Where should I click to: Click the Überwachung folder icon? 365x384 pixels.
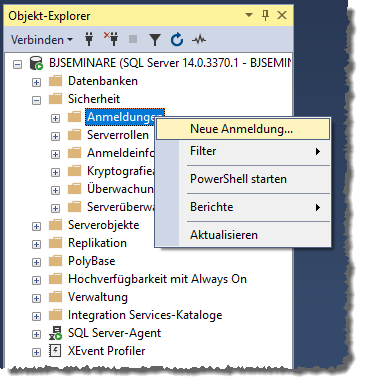74,189
